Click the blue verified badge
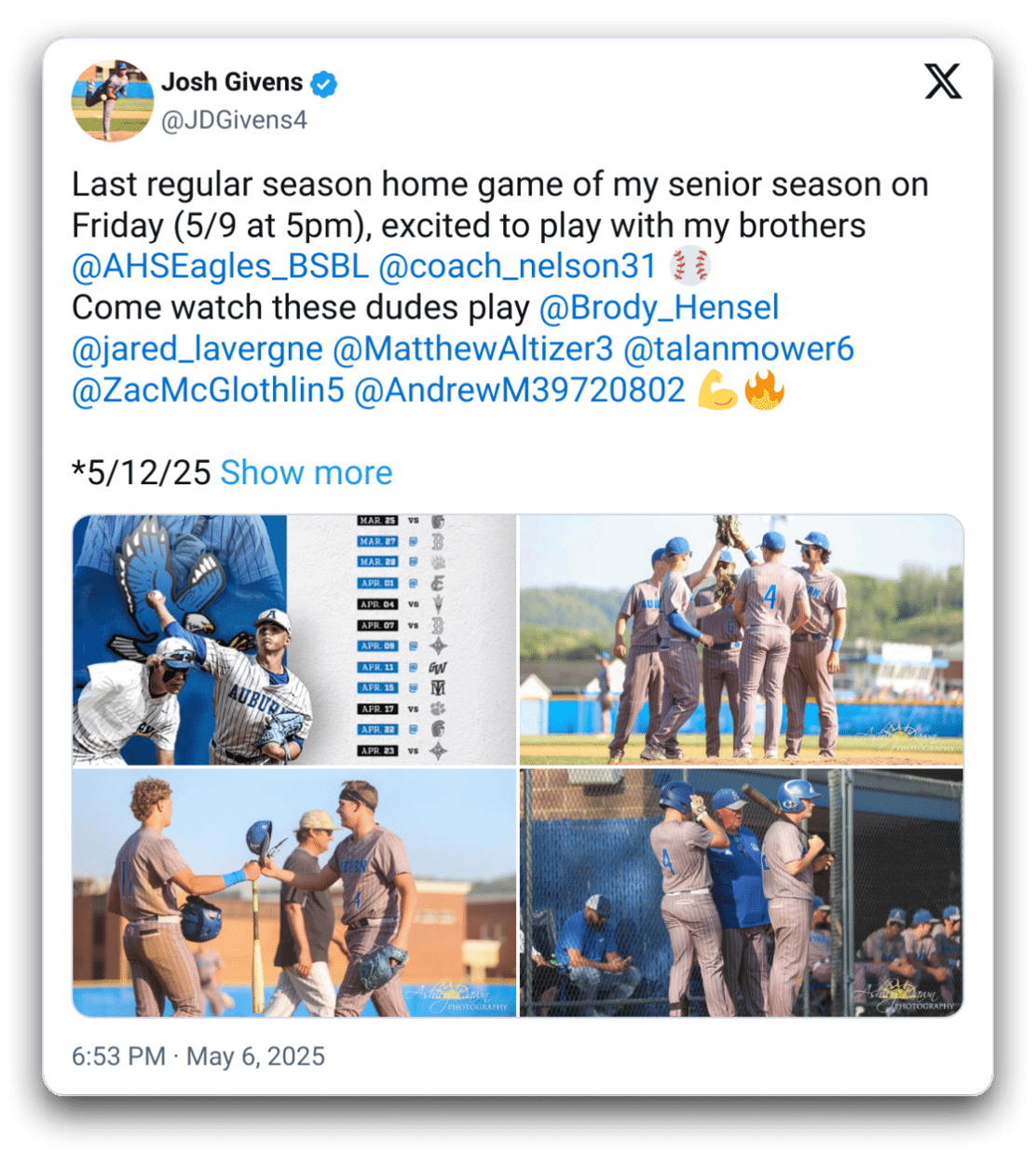The height and width of the screenshot is (1166, 1036). (323, 84)
